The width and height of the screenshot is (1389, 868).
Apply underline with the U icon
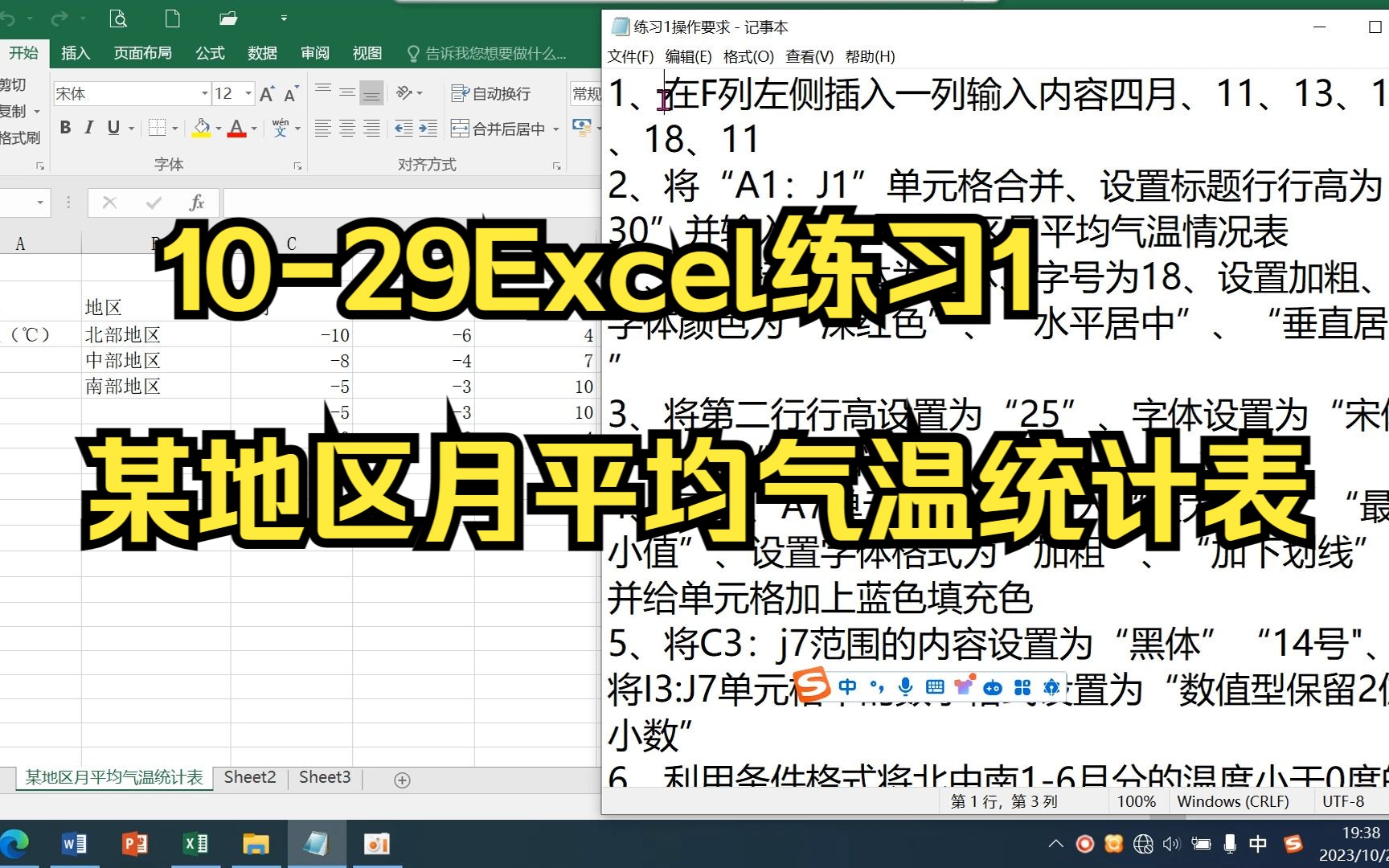[x=114, y=127]
